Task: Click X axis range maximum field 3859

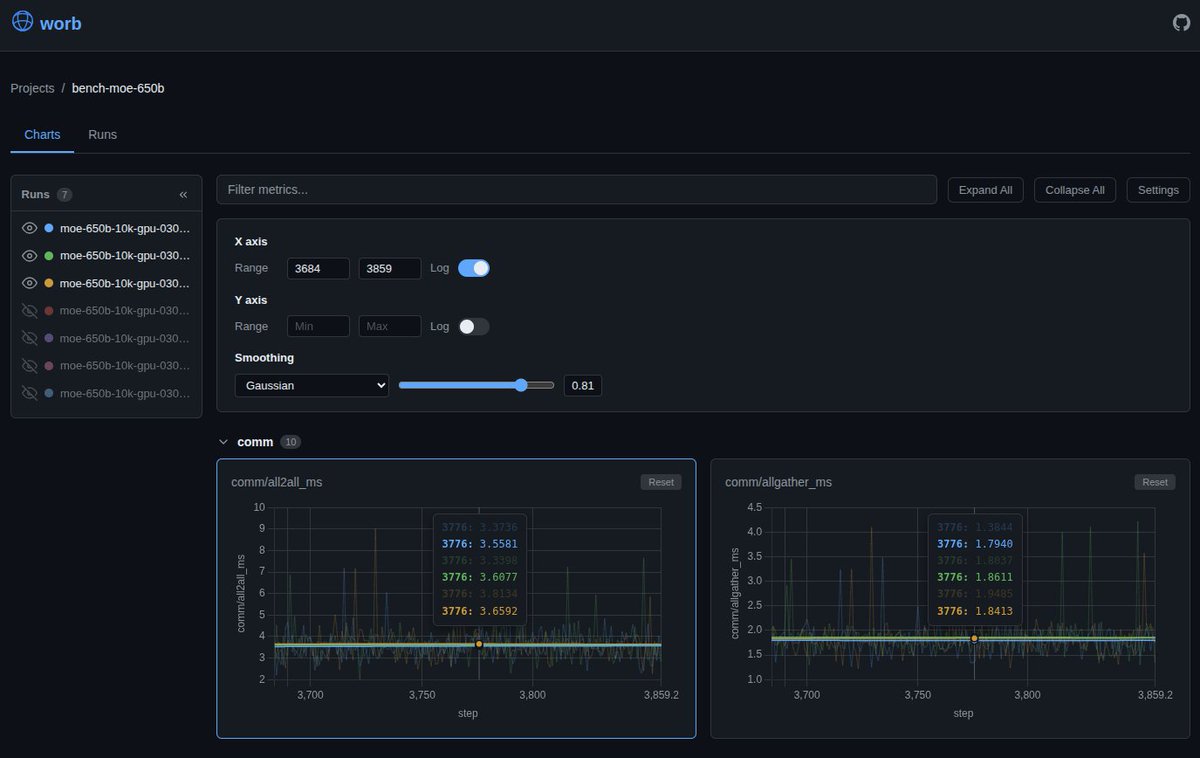Action: pos(390,268)
